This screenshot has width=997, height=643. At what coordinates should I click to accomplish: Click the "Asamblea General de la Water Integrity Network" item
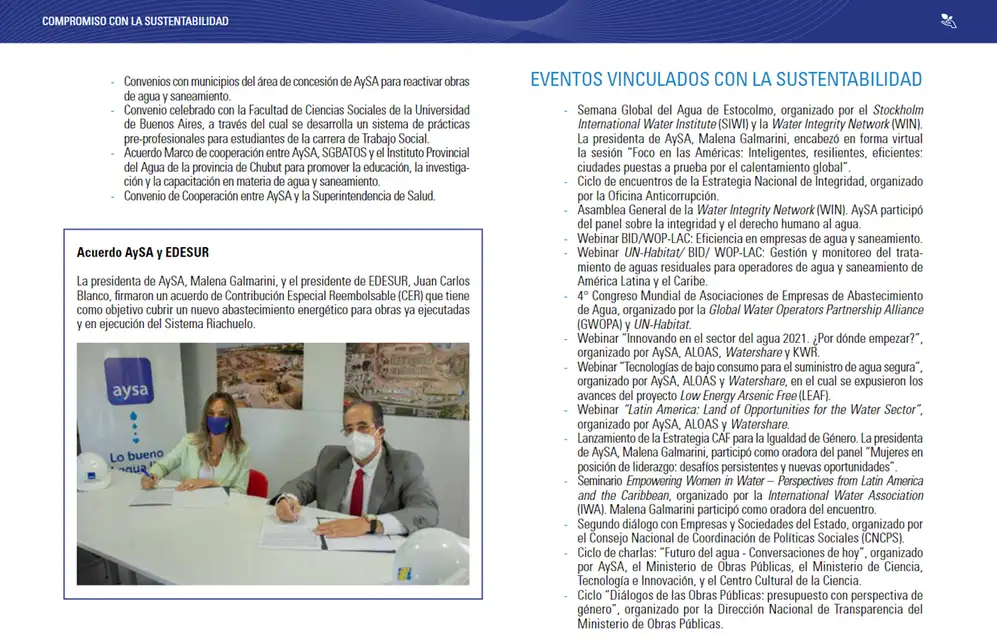[x=750, y=217]
